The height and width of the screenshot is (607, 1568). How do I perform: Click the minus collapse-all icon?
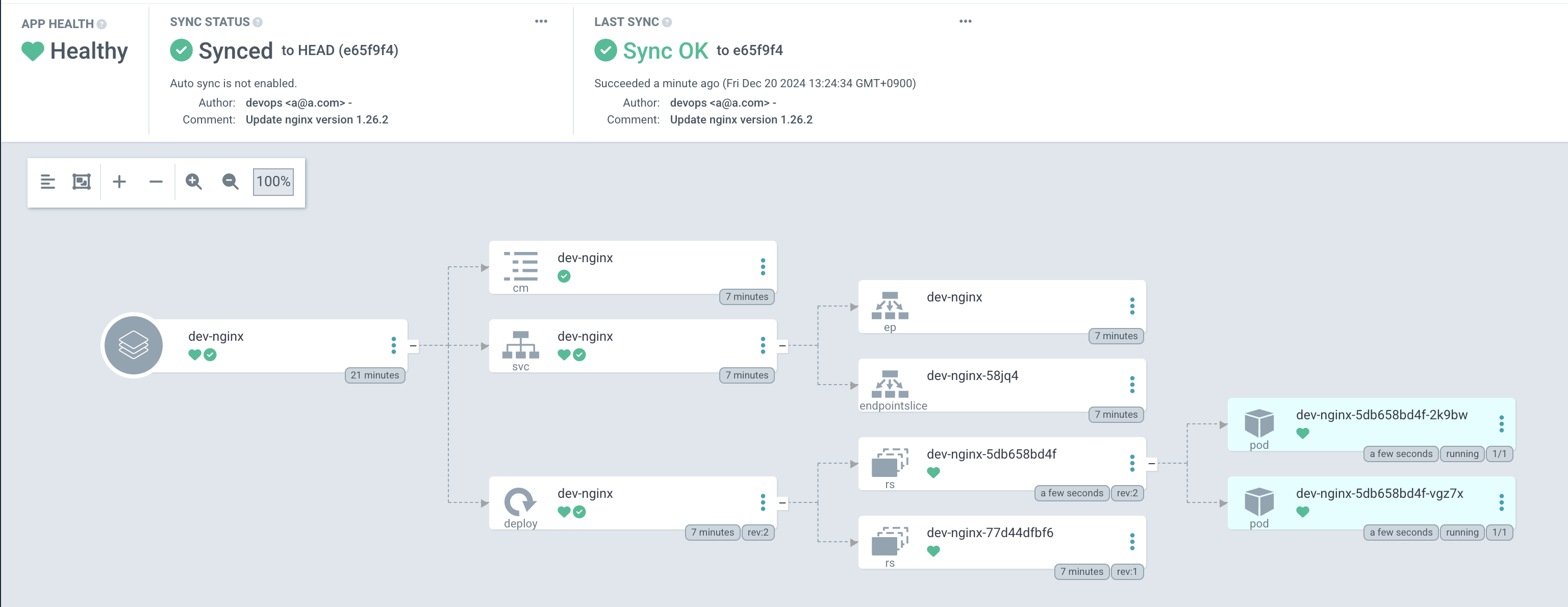(x=156, y=182)
